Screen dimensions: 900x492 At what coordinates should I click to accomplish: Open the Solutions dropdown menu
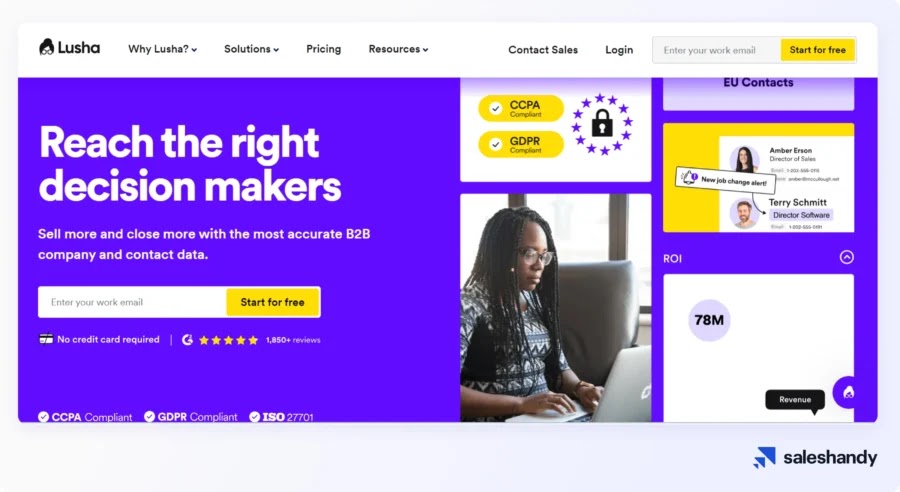click(x=251, y=49)
